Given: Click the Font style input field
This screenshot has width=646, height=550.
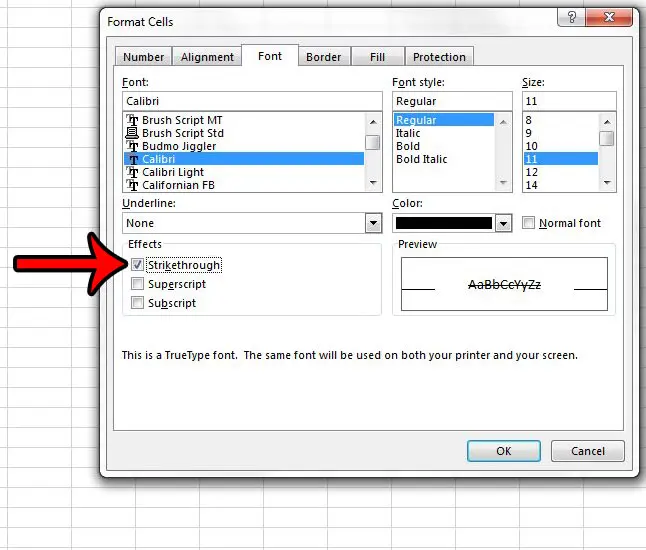Looking at the screenshot, I should pyautogui.click(x=452, y=101).
